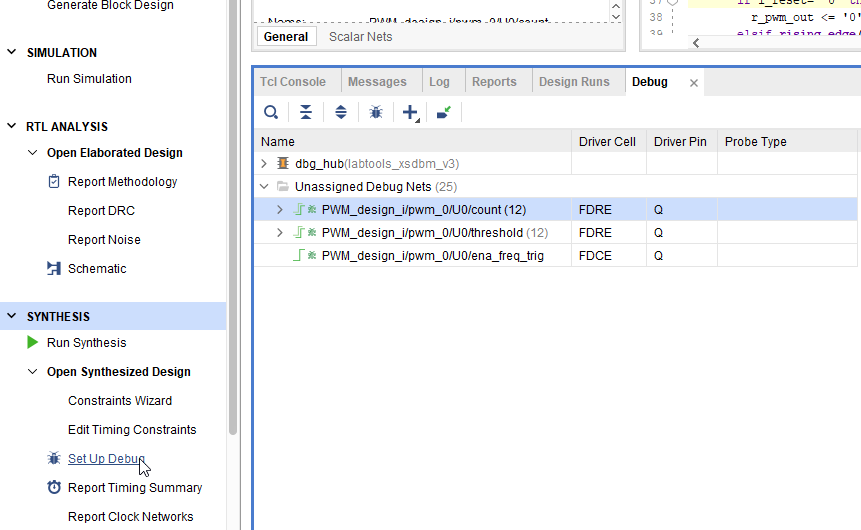Collapse all debug nets in toolbar
The image size is (861, 530).
306,112
